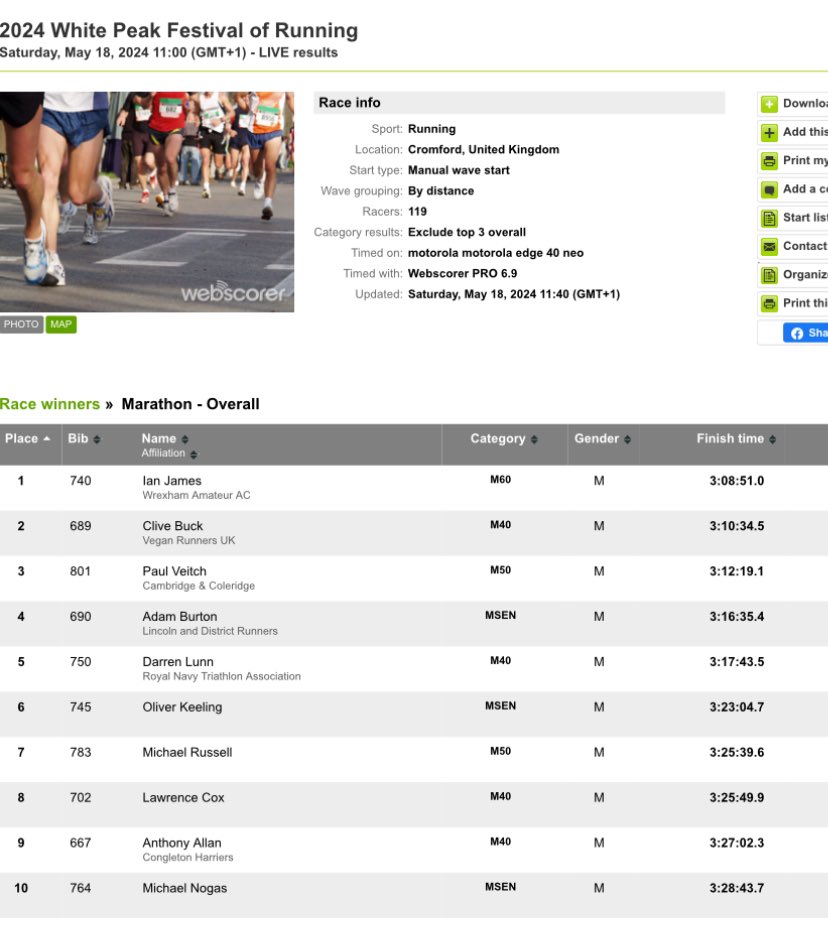Click affiliation Royal Navy Triathlon Association
The height and width of the screenshot is (925, 828).
pos(221,677)
